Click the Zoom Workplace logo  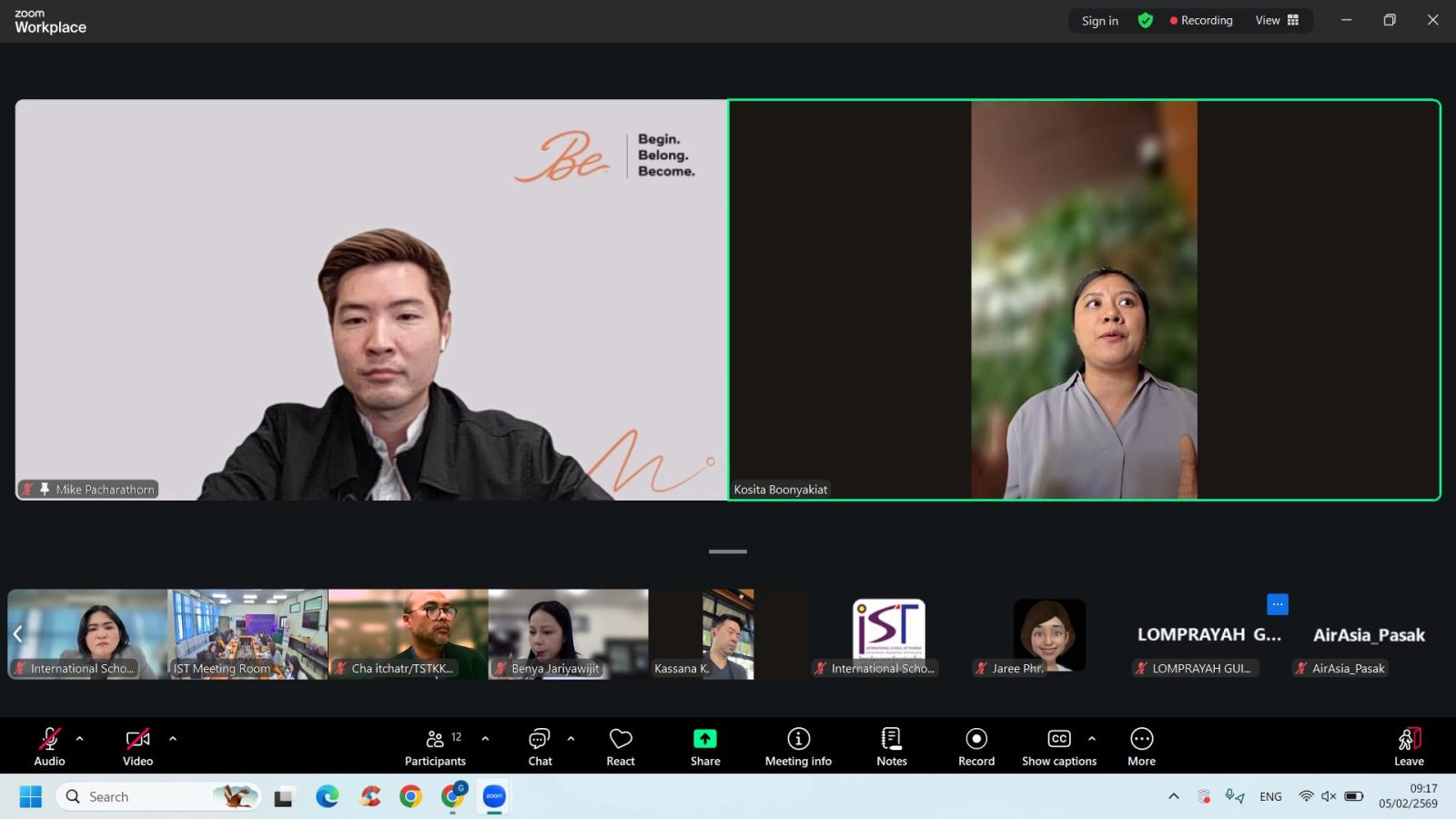tap(50, 22)
